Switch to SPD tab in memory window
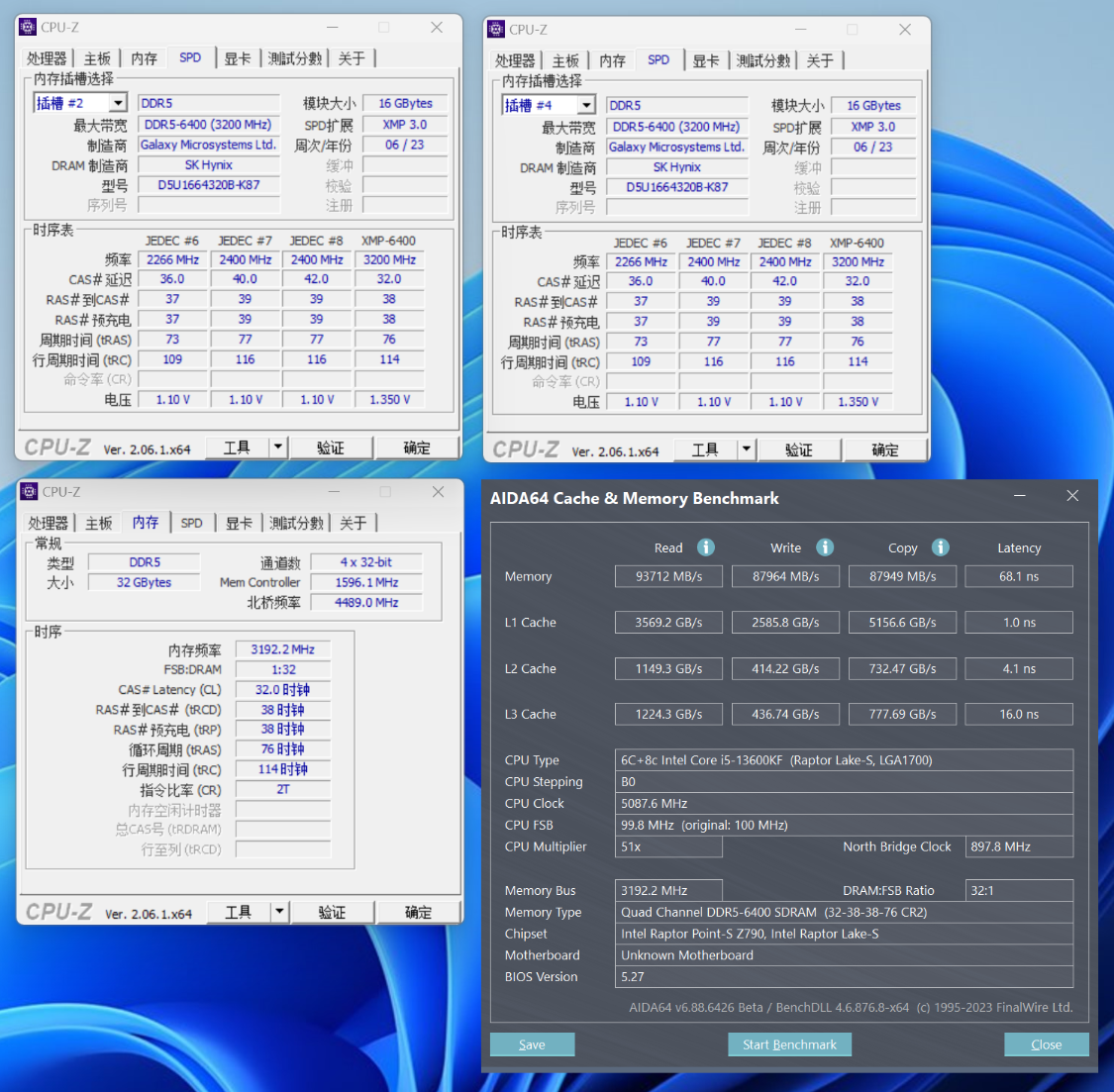This screenshot has width=1114, height=1092. tap(192, 523)
